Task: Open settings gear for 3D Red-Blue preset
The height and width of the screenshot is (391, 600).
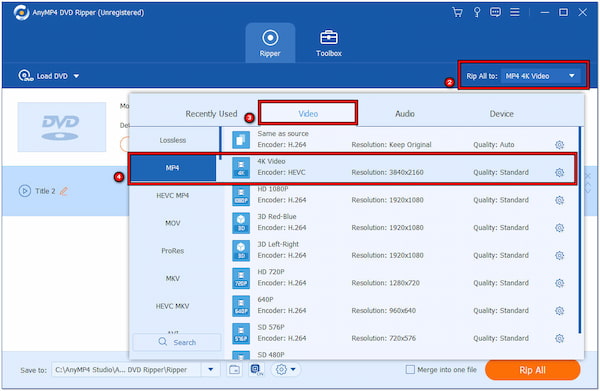Action: pyautogui.click(x=559, y=228)
